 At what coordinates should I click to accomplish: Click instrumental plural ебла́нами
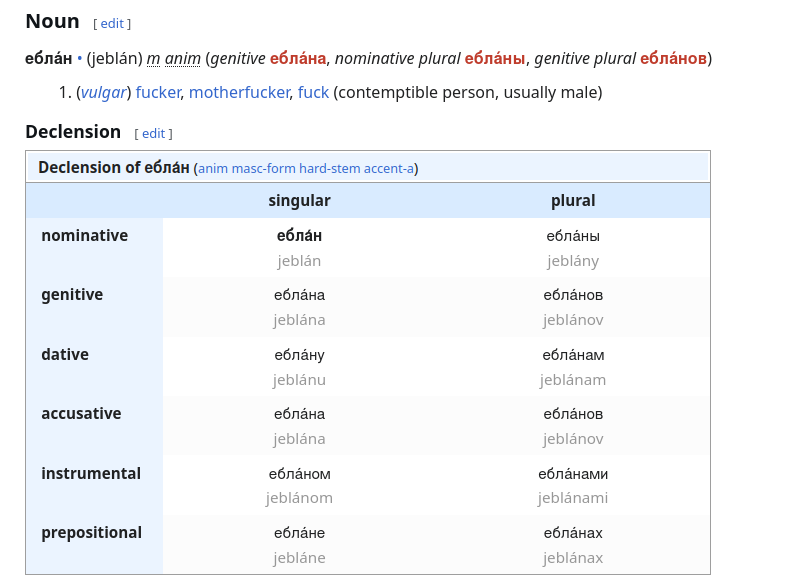point(573,474)
